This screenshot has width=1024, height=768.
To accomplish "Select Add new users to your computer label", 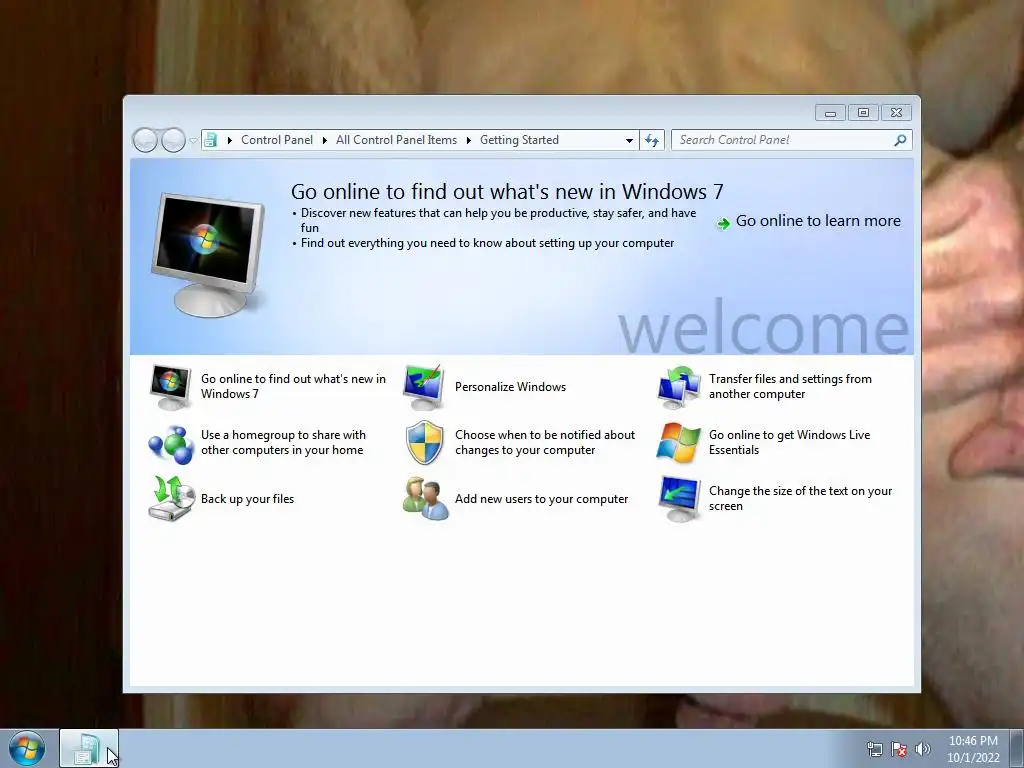I will (541, 499).
